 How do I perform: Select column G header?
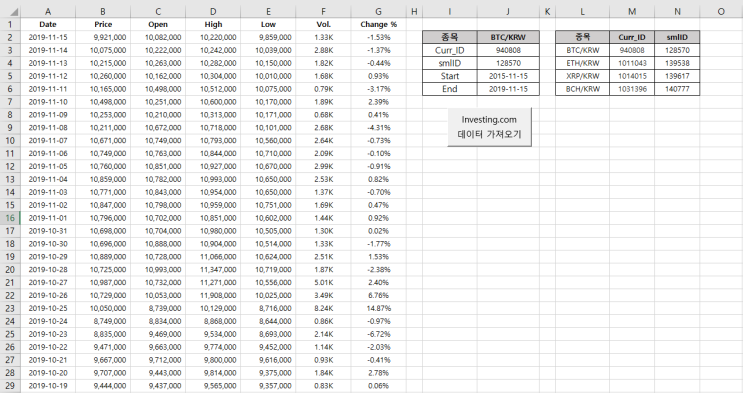click(x=378, y=11)
